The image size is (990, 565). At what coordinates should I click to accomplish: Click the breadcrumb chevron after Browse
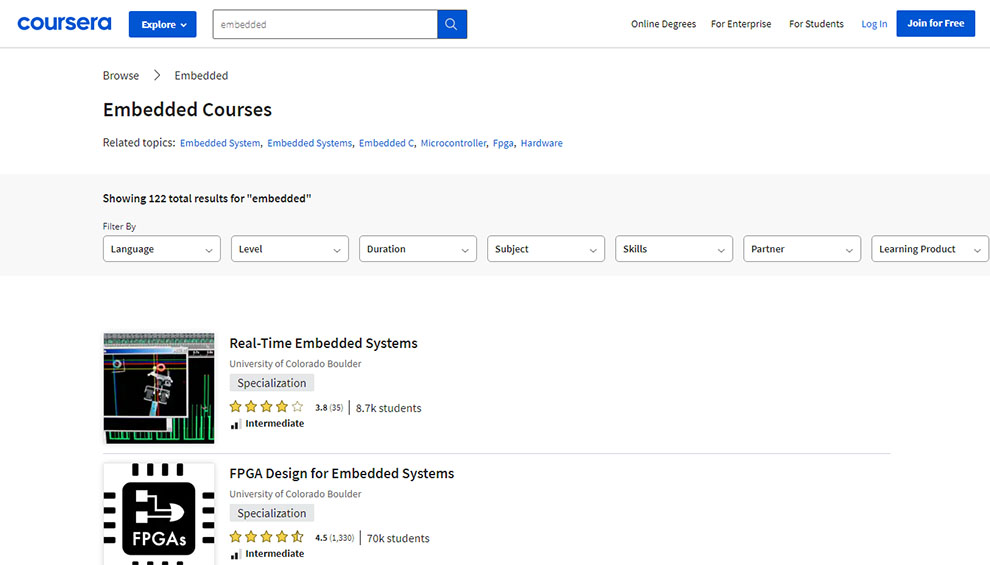(x=157, y=75)
